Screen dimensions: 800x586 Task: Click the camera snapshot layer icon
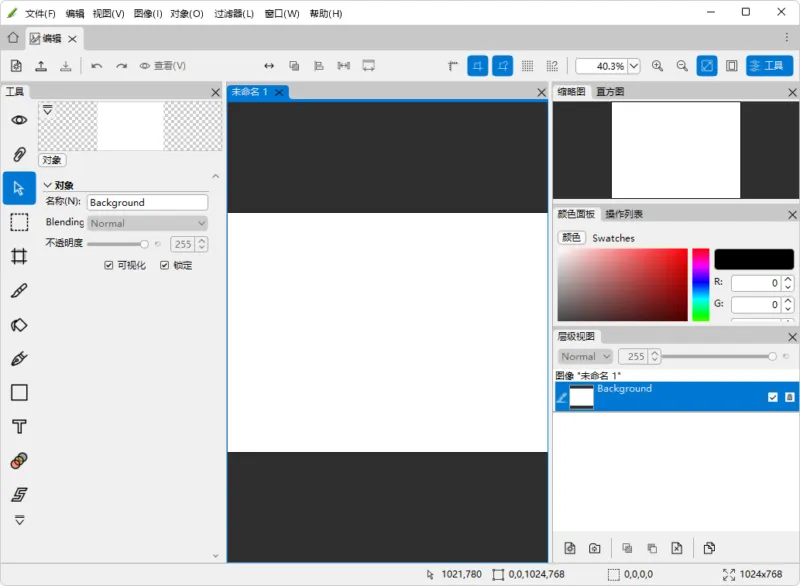pyautogui.click(x=594, y=548)
